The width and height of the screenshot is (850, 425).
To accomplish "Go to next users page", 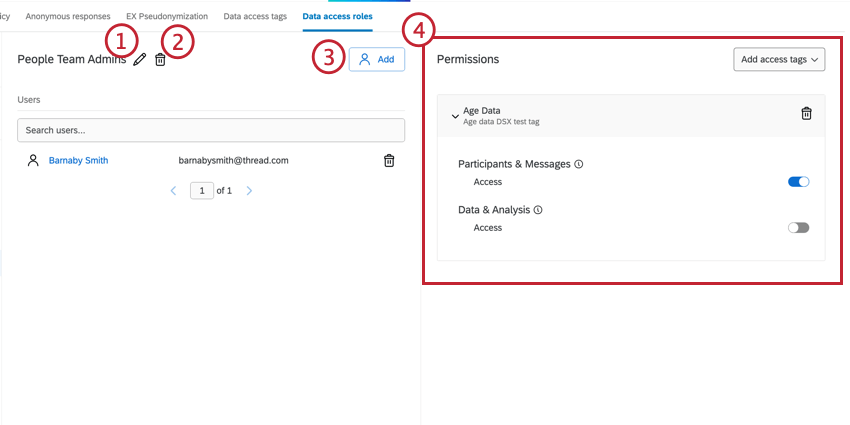I will click(x=249, y=191).
